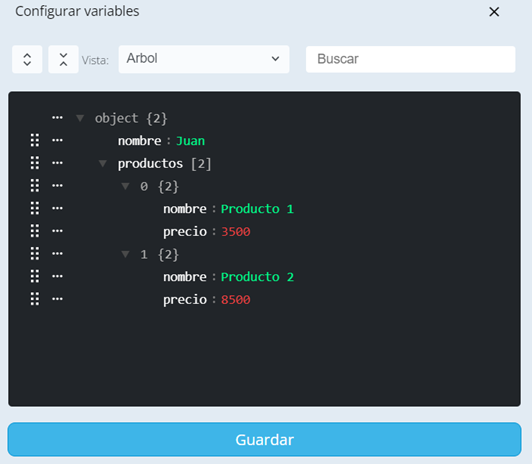Collapse the item 1 {2} node
Viewport: 532px width, 464px height.
pos(126,254)
